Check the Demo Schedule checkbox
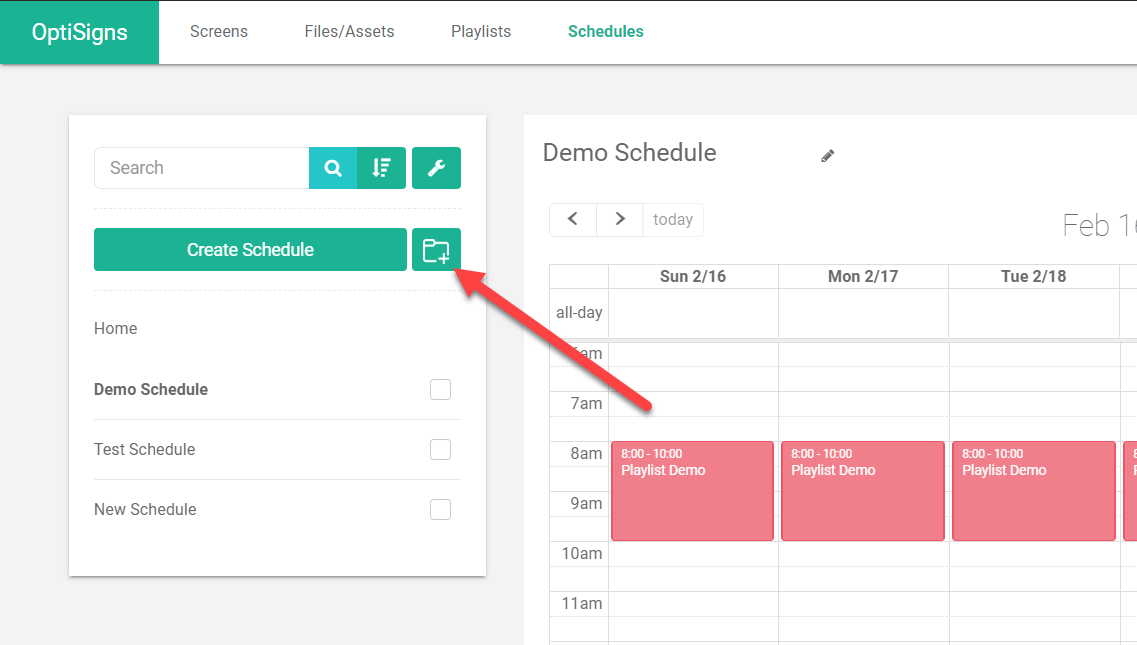Image resolution: width=1137 pixels, height=645 pixels. (440, 390)
